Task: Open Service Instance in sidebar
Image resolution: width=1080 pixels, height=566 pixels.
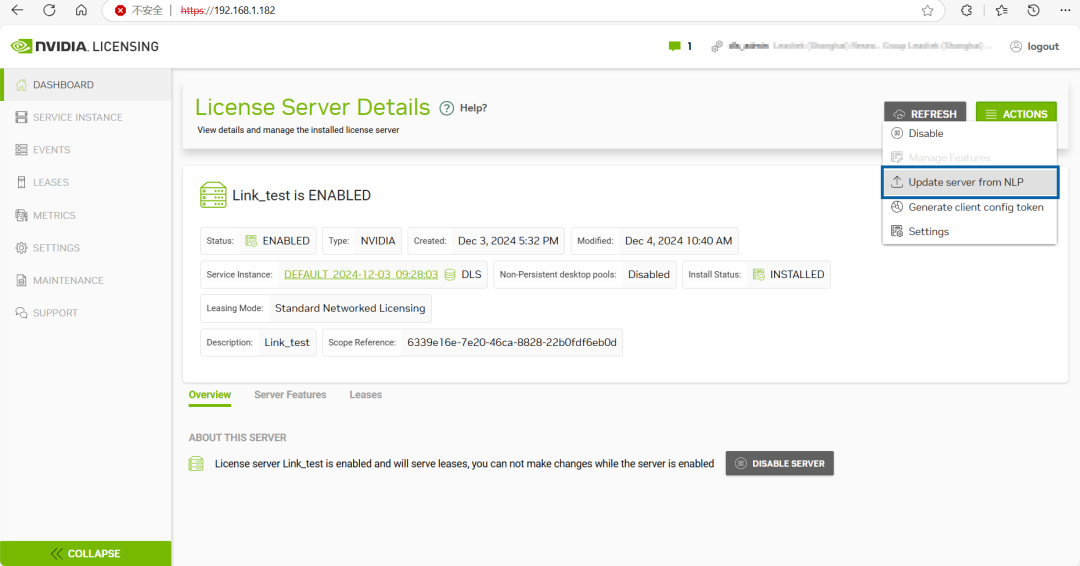Action: pyautogui.click(x=86, y=117)
